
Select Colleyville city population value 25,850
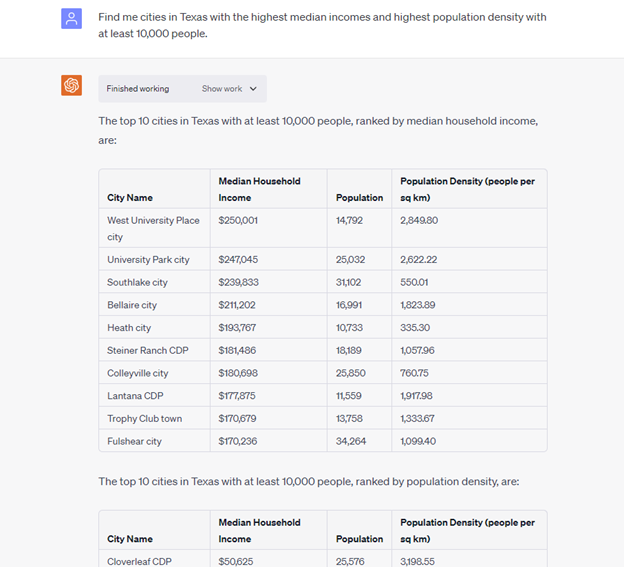coord(350,373)
